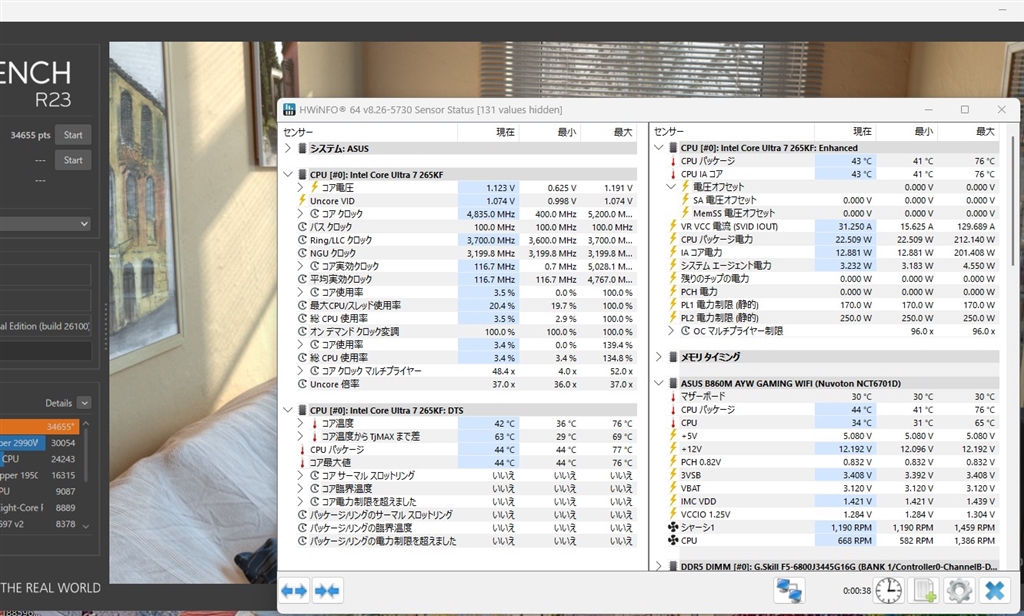Click thermometer icon of CPU IA コア row
This screenshot has width=1024, height=616.
pos(673,174)
